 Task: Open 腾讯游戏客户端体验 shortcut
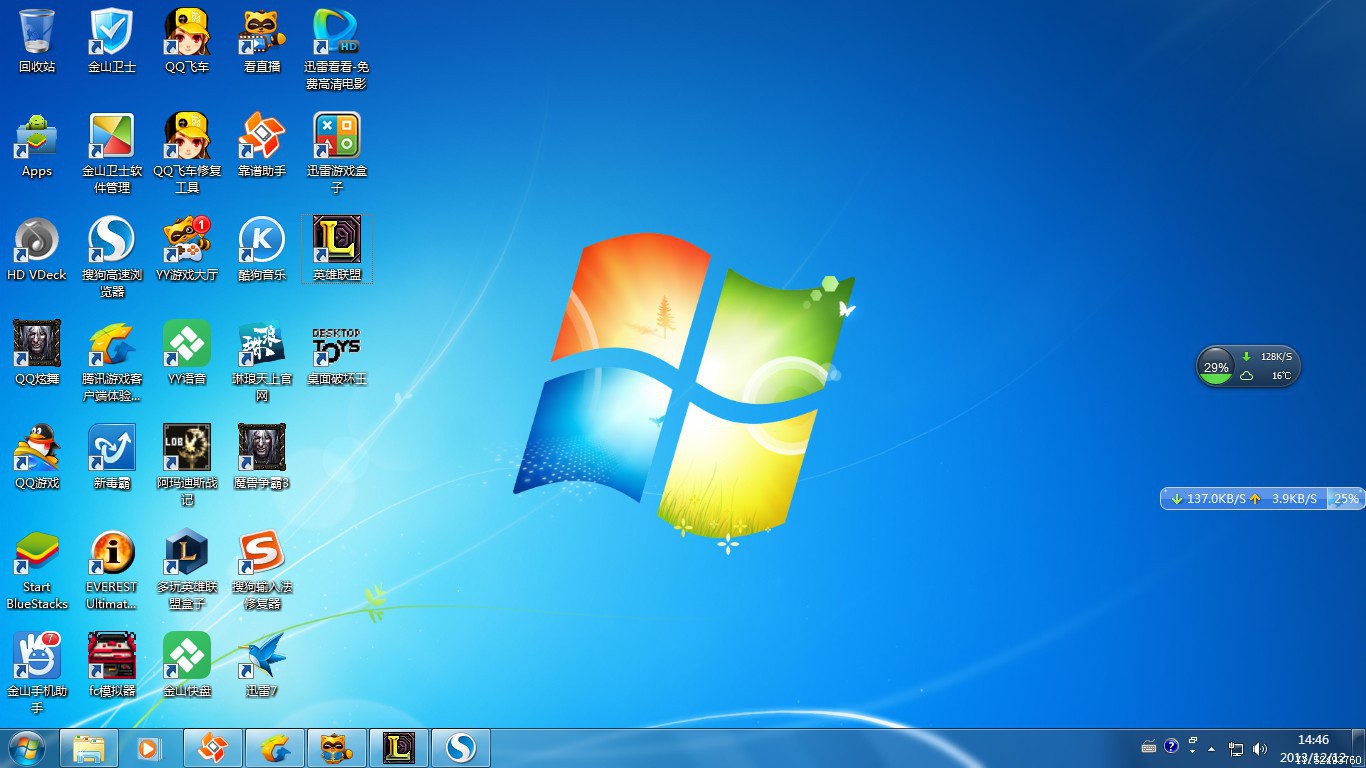point(112,361)
